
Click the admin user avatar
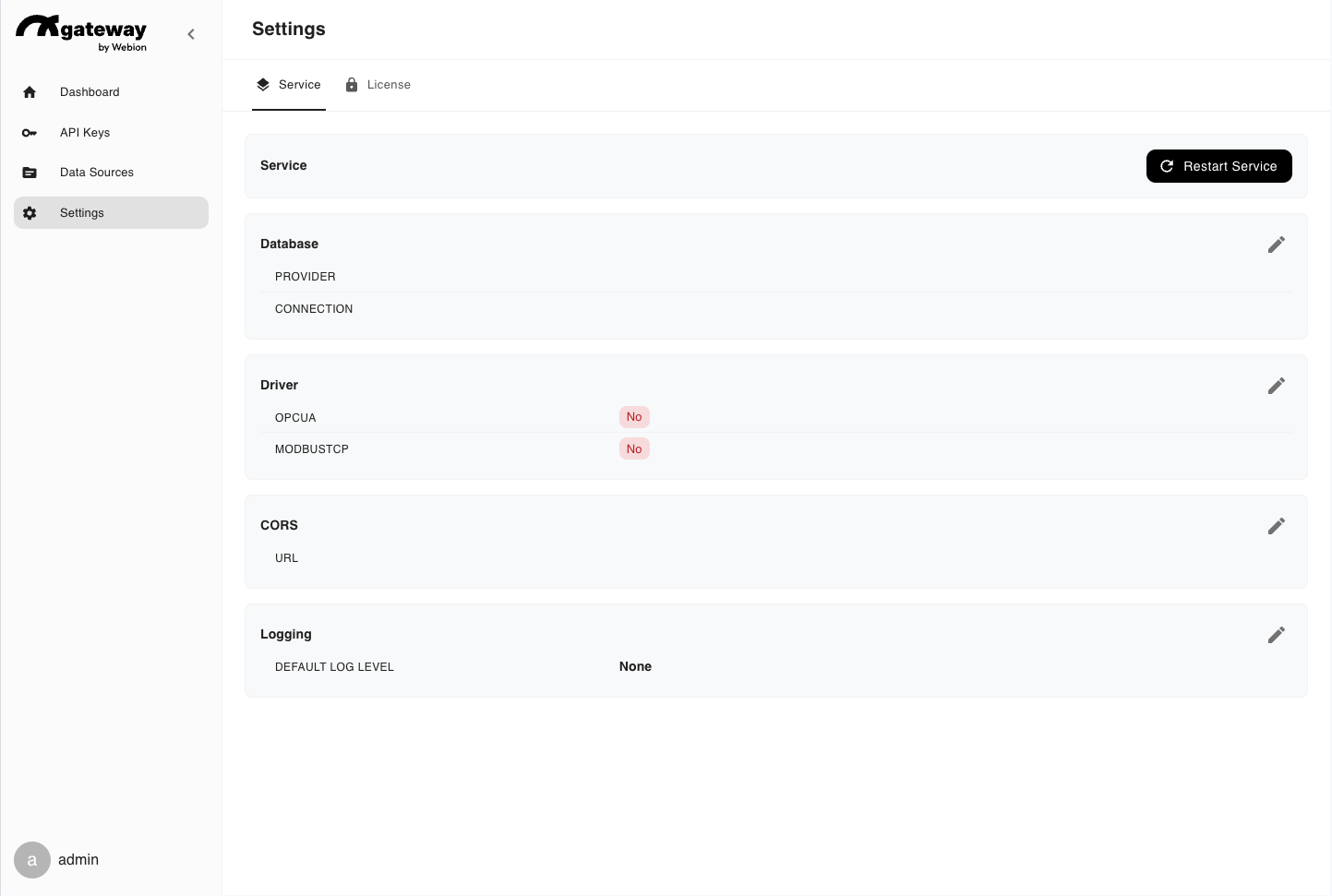pos(32,860)
